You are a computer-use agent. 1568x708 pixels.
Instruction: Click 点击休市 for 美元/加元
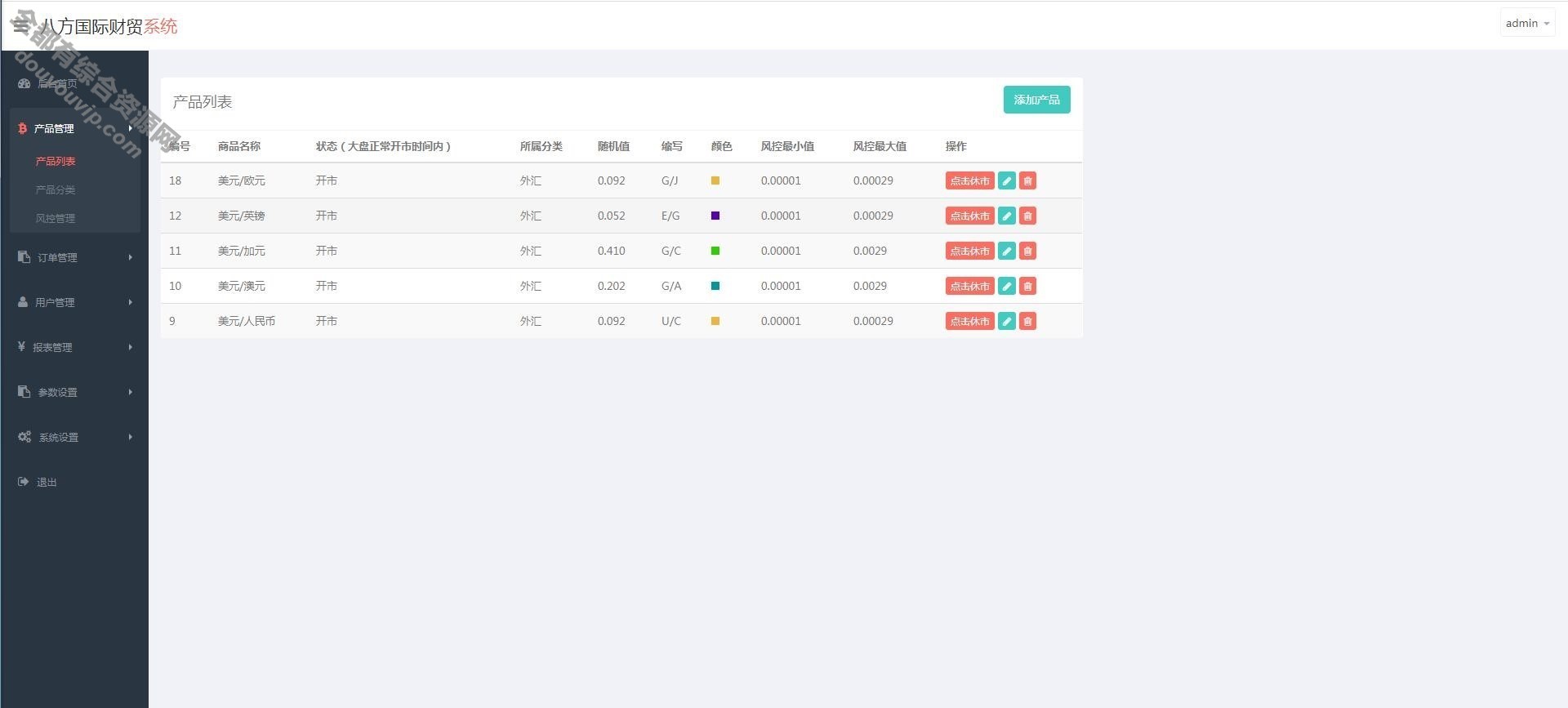(969, 251)
